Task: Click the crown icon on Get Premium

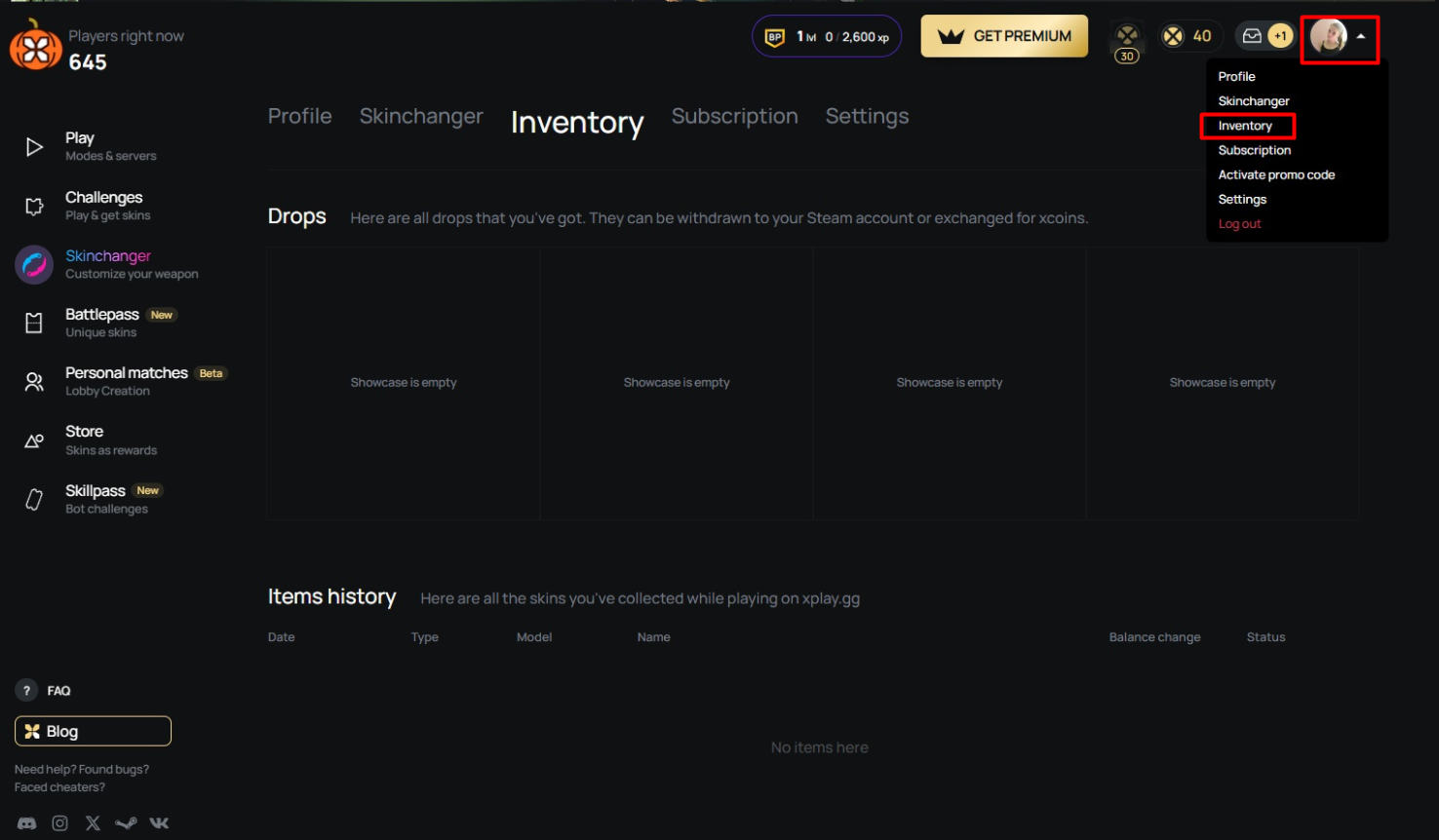Action: [951, 36]
